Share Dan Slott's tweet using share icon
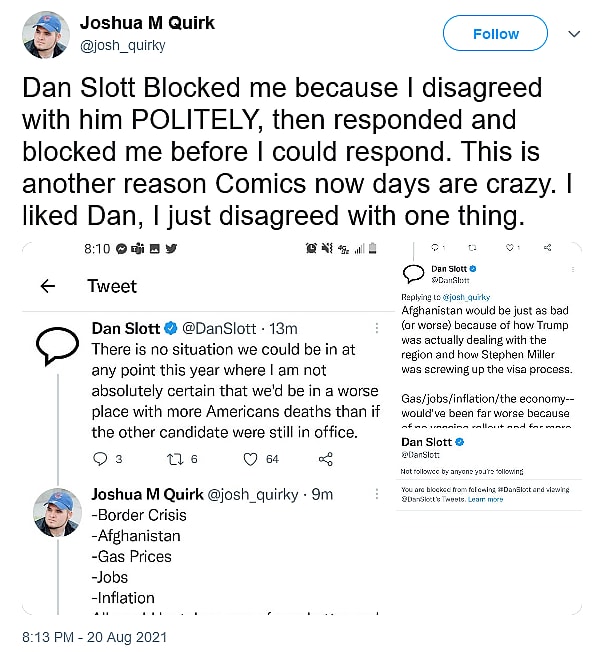608x652 pixels. 325,459
